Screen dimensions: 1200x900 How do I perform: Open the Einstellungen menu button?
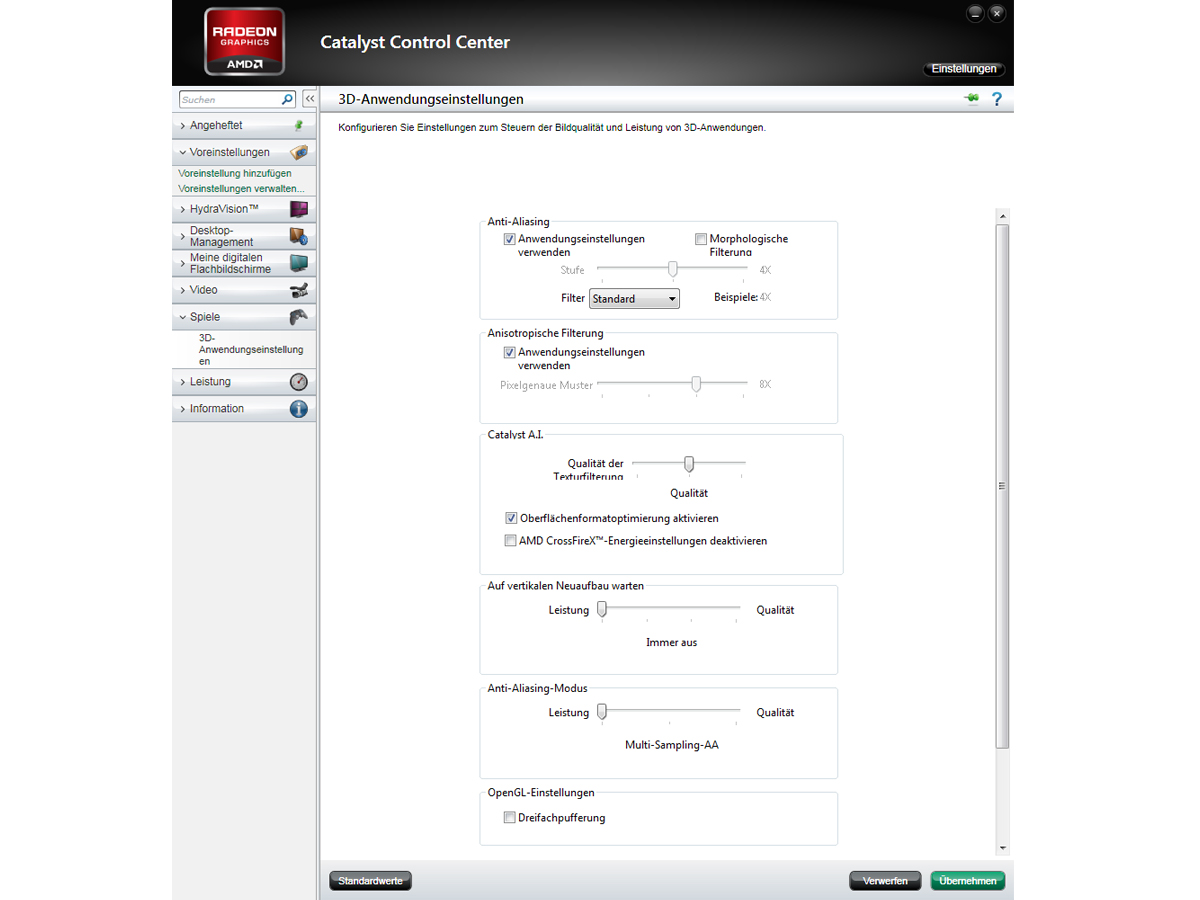pos(964,69)
